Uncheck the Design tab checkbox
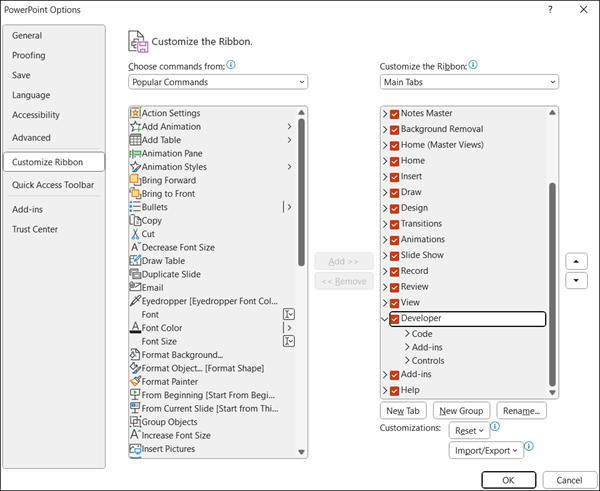The width and height of the screenshot is (600, 491). click(395, 209)
